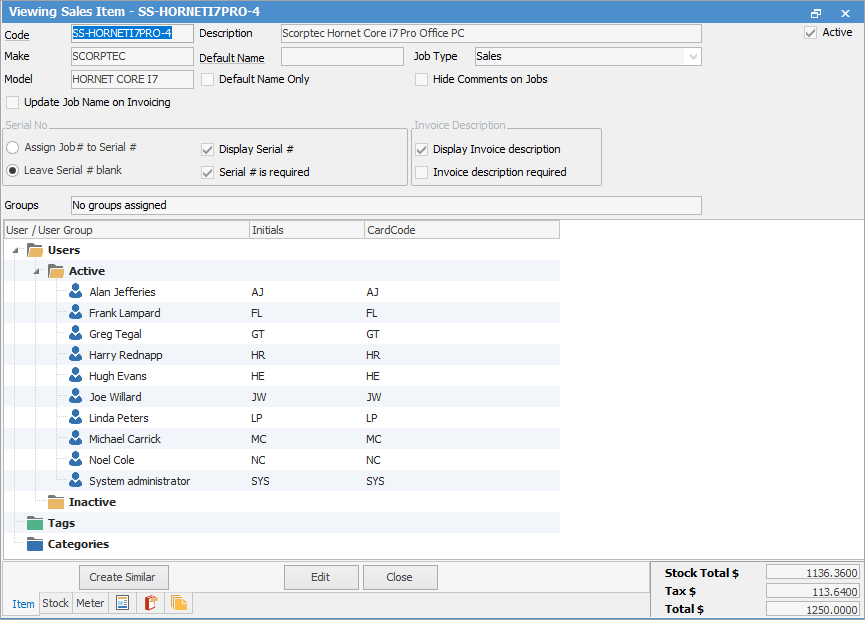
Task: Enable Update Job Name on Invoicing
Action: [x=13, y=102]
